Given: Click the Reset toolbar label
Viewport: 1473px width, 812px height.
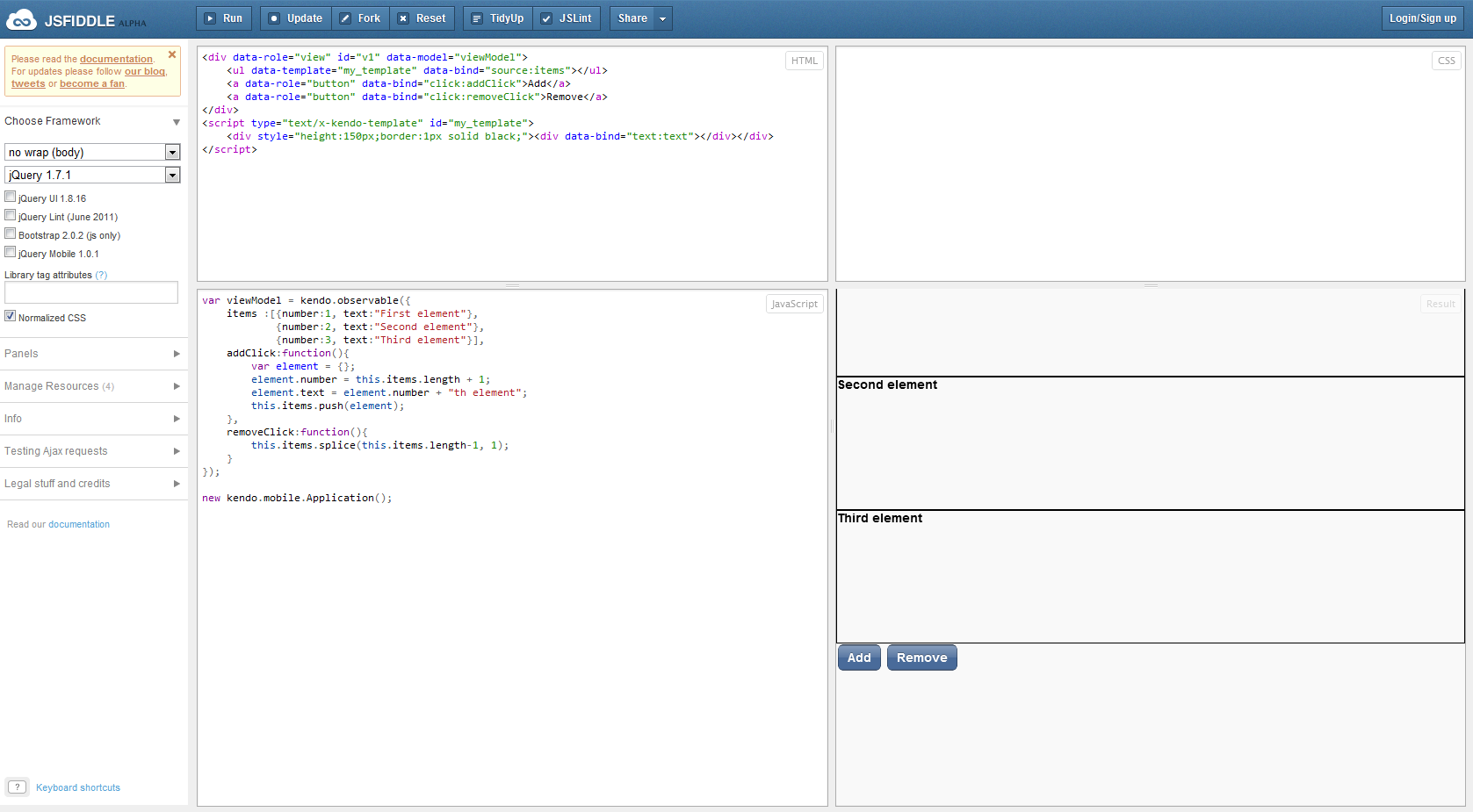Looking at the screenshot, I should 431,18.
